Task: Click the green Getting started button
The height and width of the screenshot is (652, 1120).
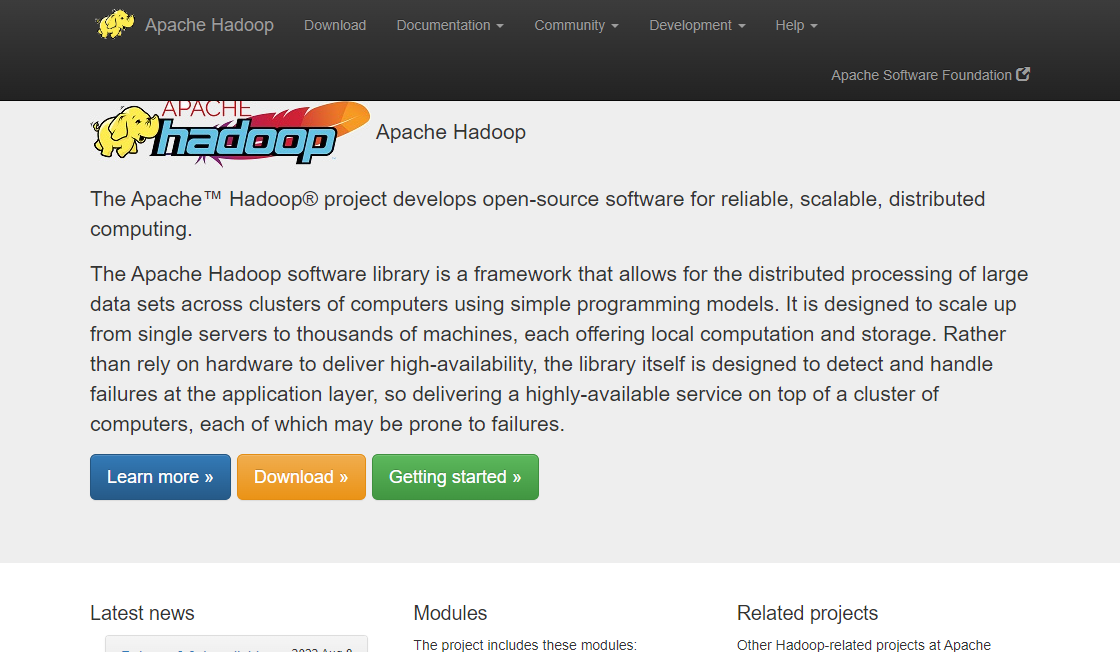Action: click(455, 477)
